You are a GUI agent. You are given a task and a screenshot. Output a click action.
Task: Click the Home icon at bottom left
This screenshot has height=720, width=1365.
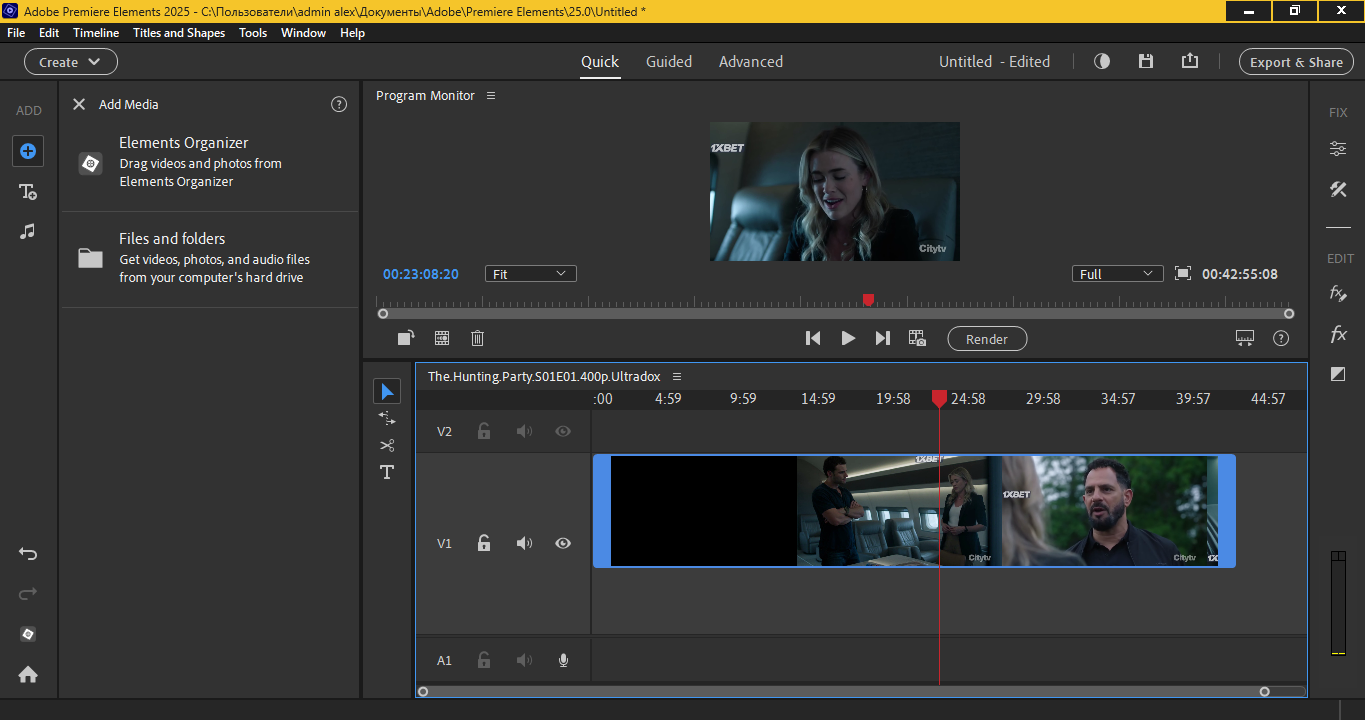point(28,674)
